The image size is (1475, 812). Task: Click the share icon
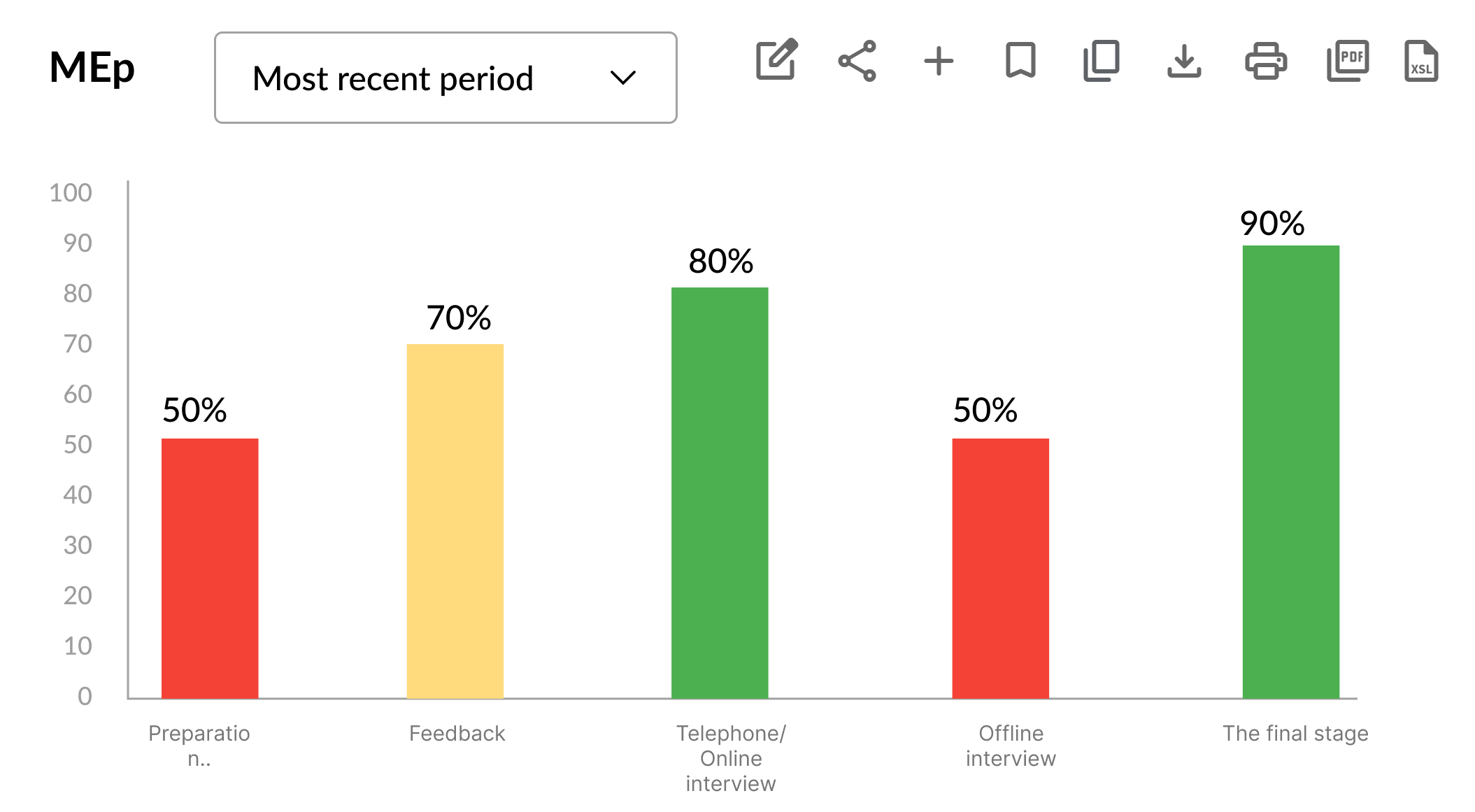coord(857,61)
